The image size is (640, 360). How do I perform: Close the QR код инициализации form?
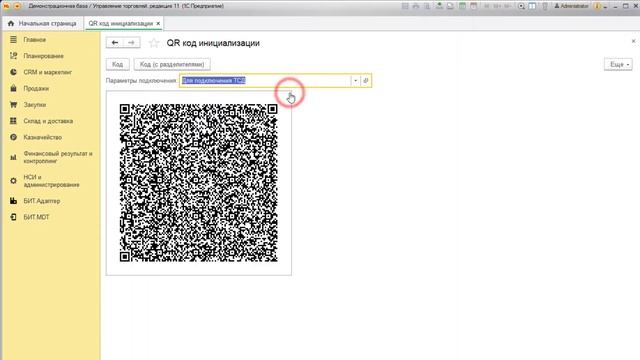pyautogui.click(x=633, y=41)
